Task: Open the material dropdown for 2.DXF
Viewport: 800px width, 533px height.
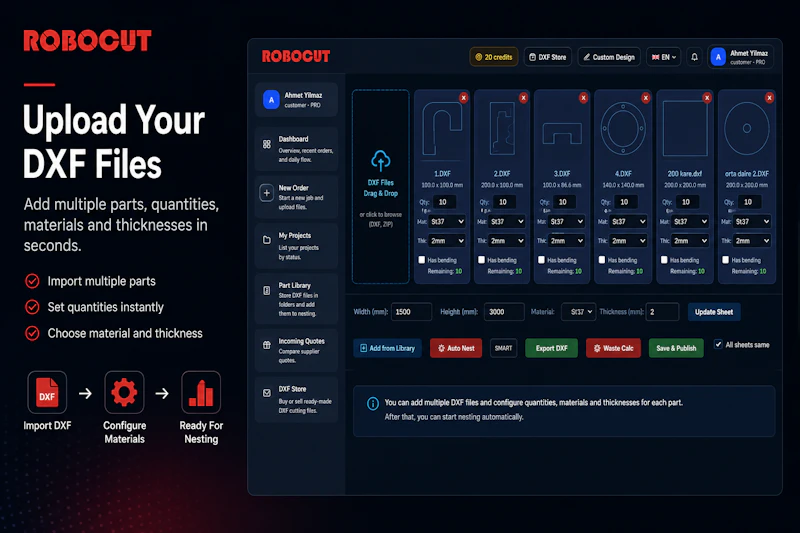Action: (507, 221)
